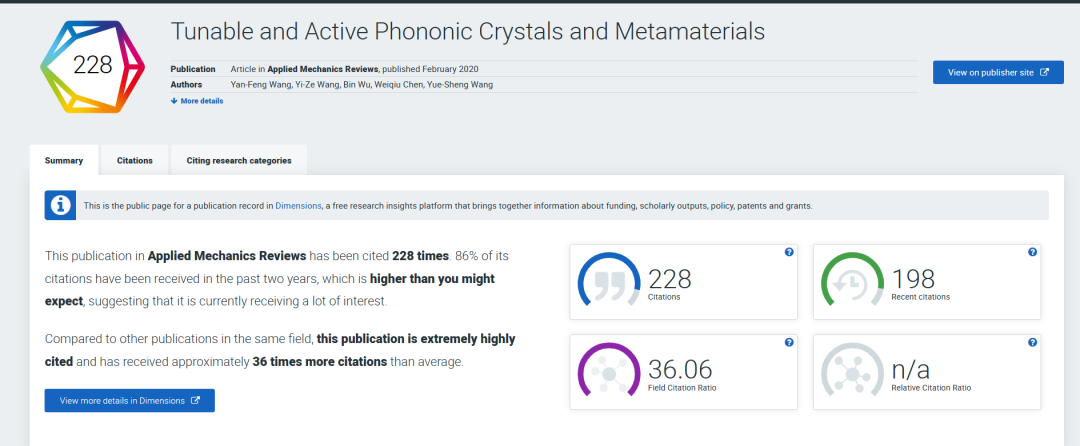
Task: Follow the Dimensions link in info banner
Action: click(x=298, y=206)
